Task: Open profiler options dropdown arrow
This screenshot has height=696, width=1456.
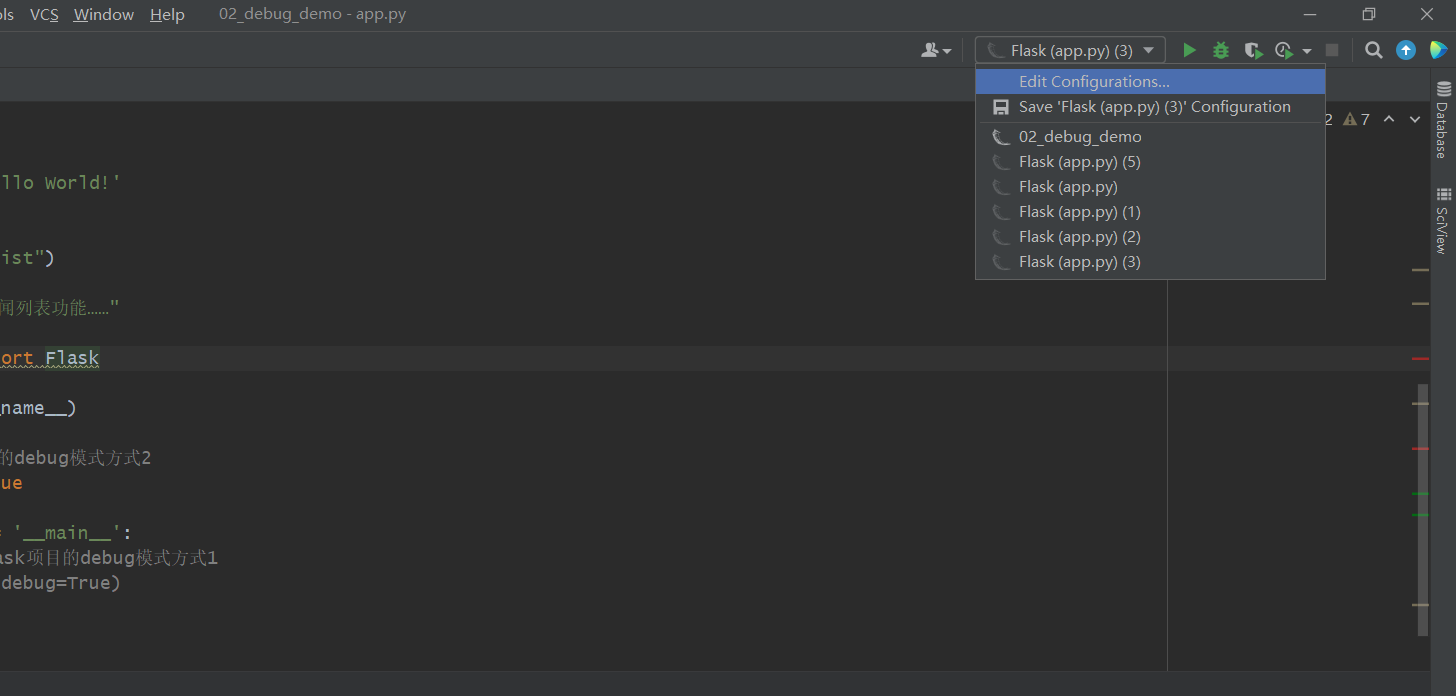Action: [1307, 51]
